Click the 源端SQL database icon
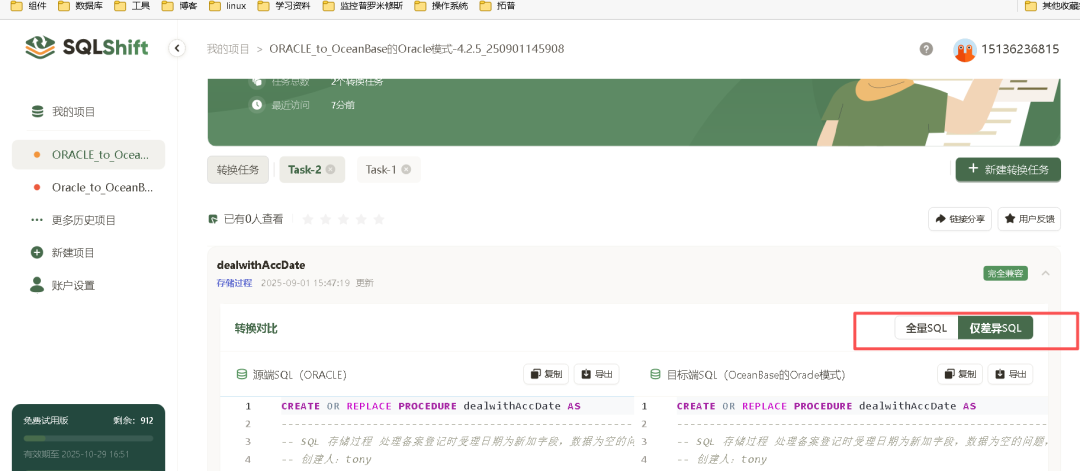Viewport: 1080px width, 471px height. click(242, 375)
